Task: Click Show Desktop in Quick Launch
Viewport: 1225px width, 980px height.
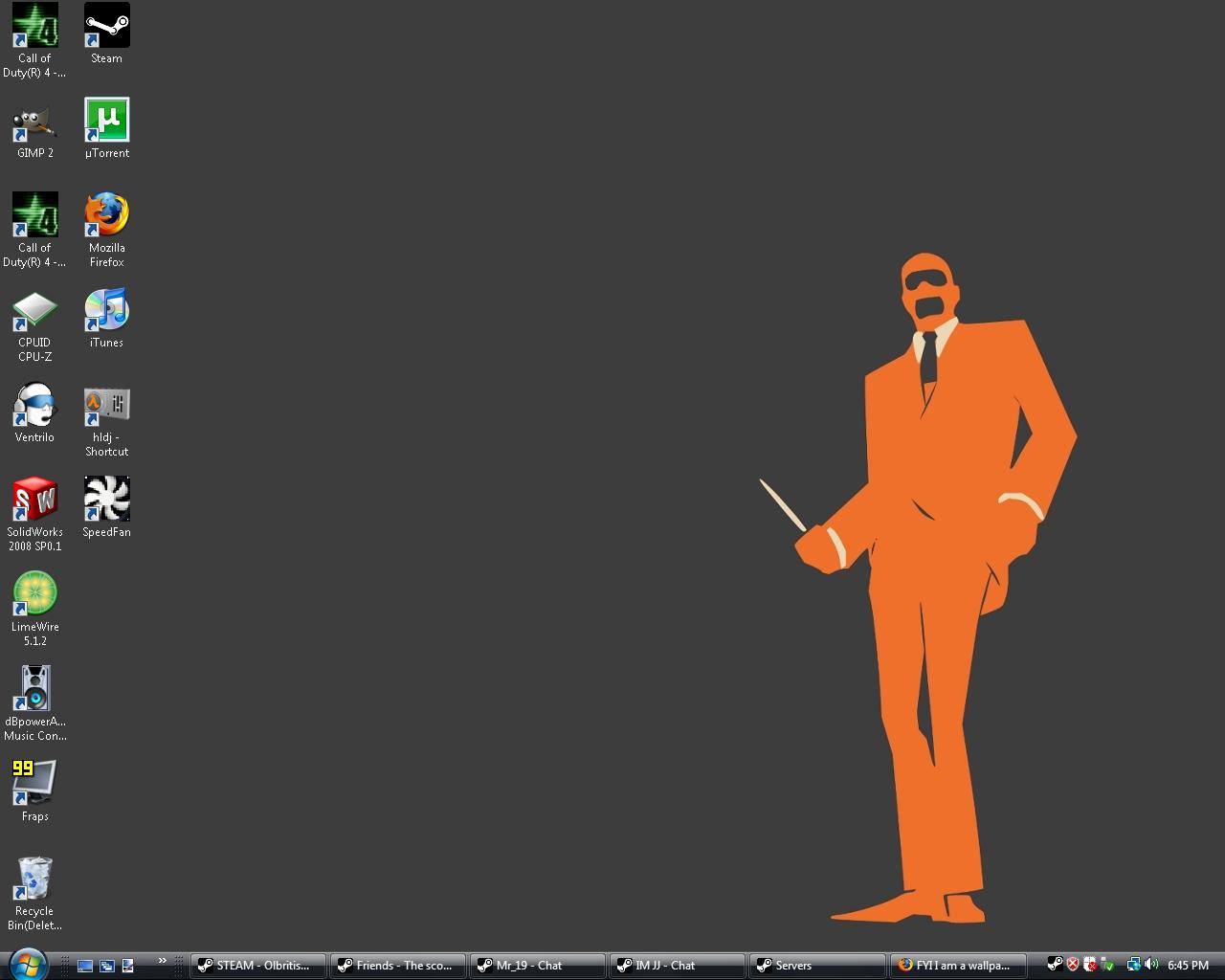Action: click(x=85, y=966)
